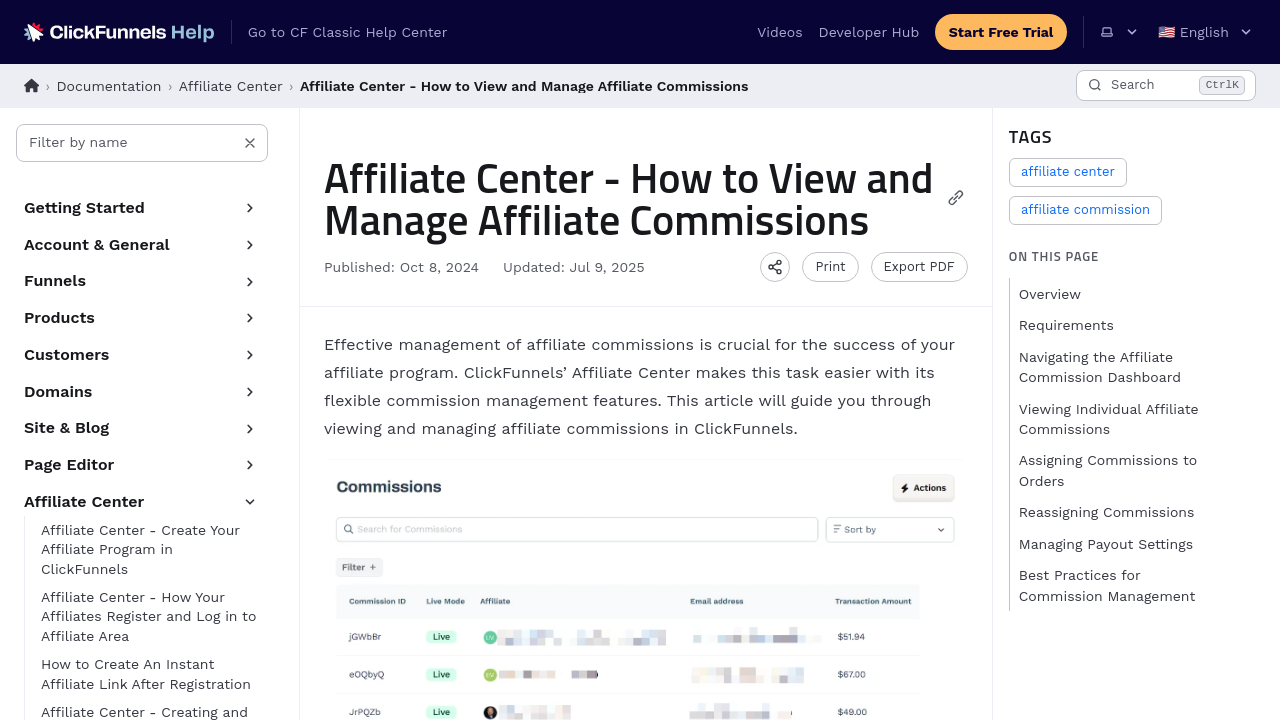1280x720 pixels.
Task: Select the affiliate center tag
Action: 1068,172
